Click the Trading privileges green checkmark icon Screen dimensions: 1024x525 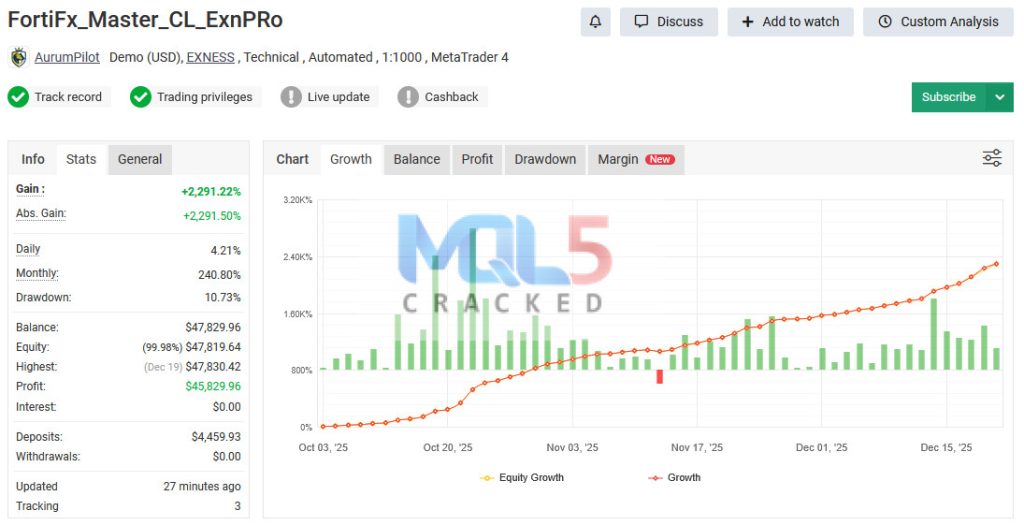point(140,97)
